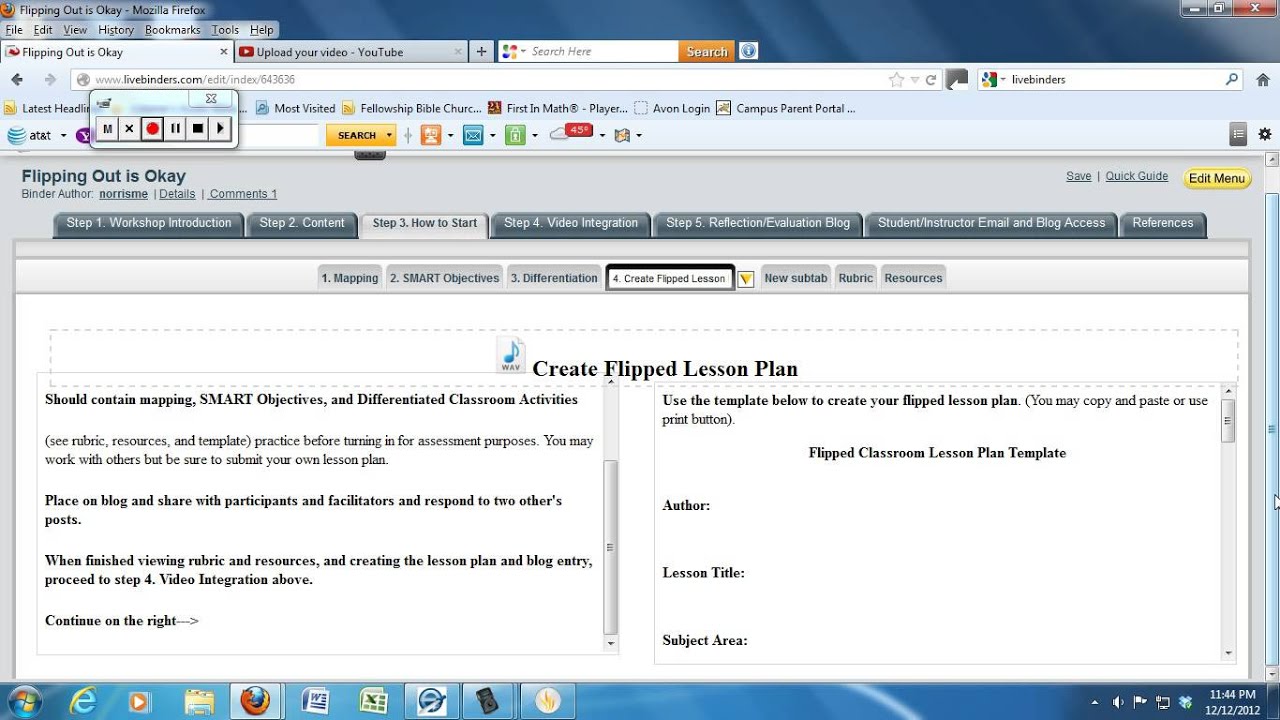This screenshot has height=720, width=1280.
Task: Click the Firefox forward arrow
Action: pos(50,79)
